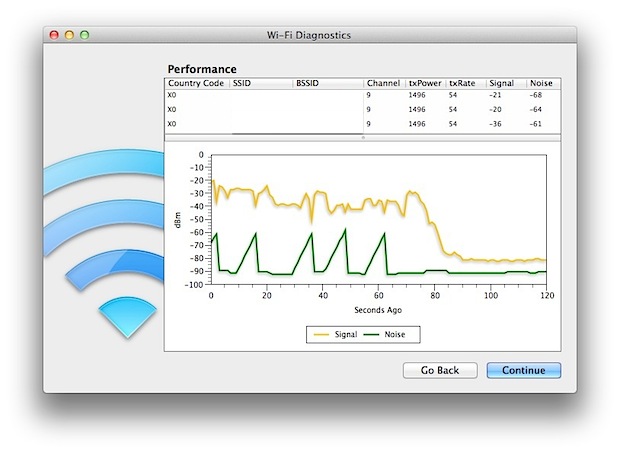
Task: Select the row with Signal -36
Action: 362,123
